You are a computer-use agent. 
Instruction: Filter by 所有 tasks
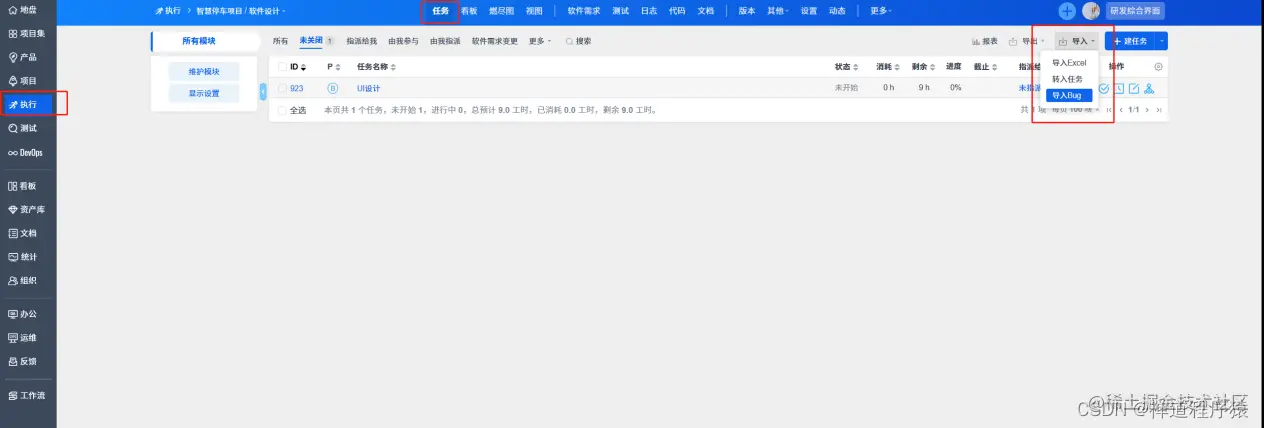280,41
